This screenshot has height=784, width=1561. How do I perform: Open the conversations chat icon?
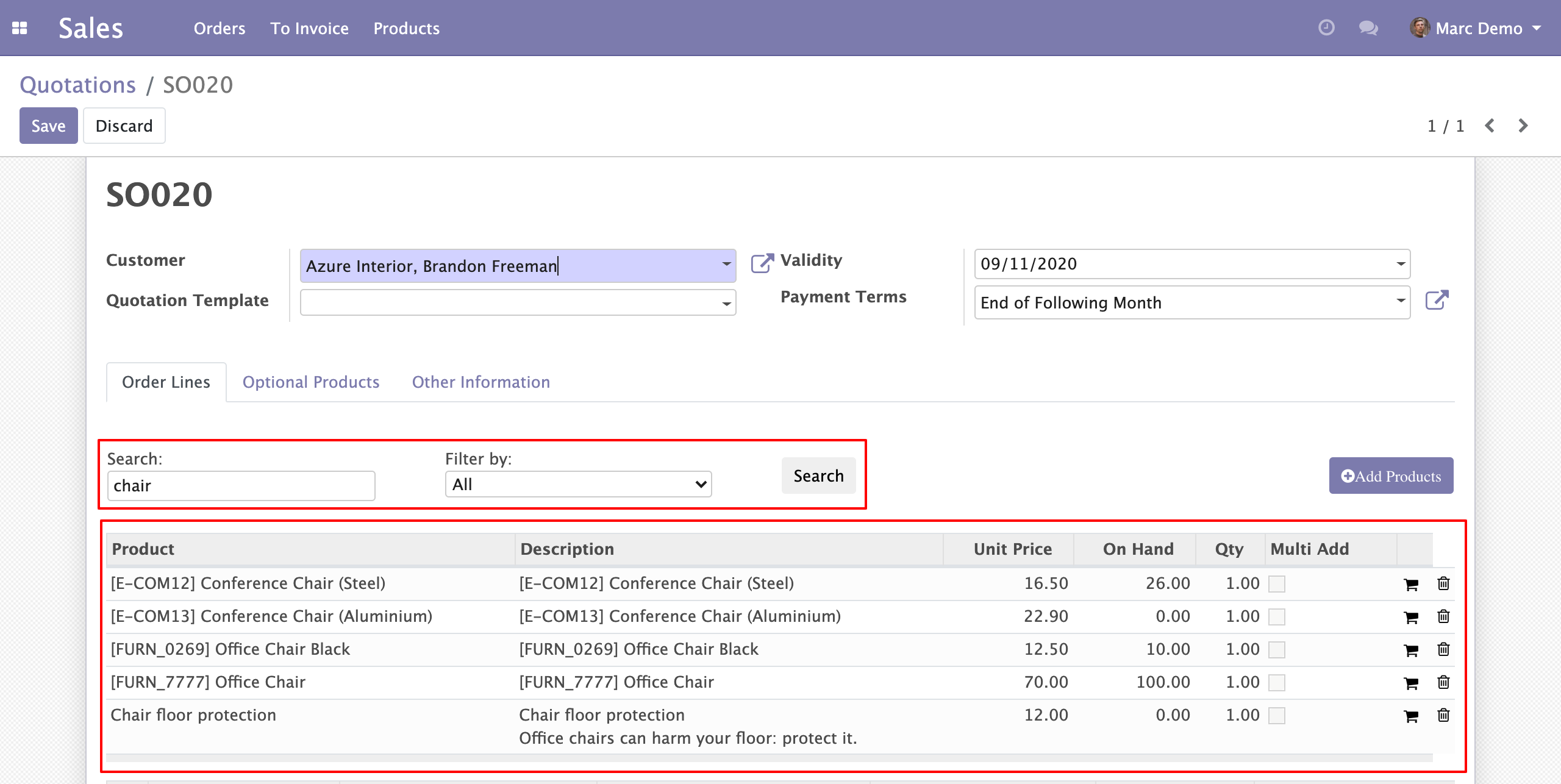1368,28
